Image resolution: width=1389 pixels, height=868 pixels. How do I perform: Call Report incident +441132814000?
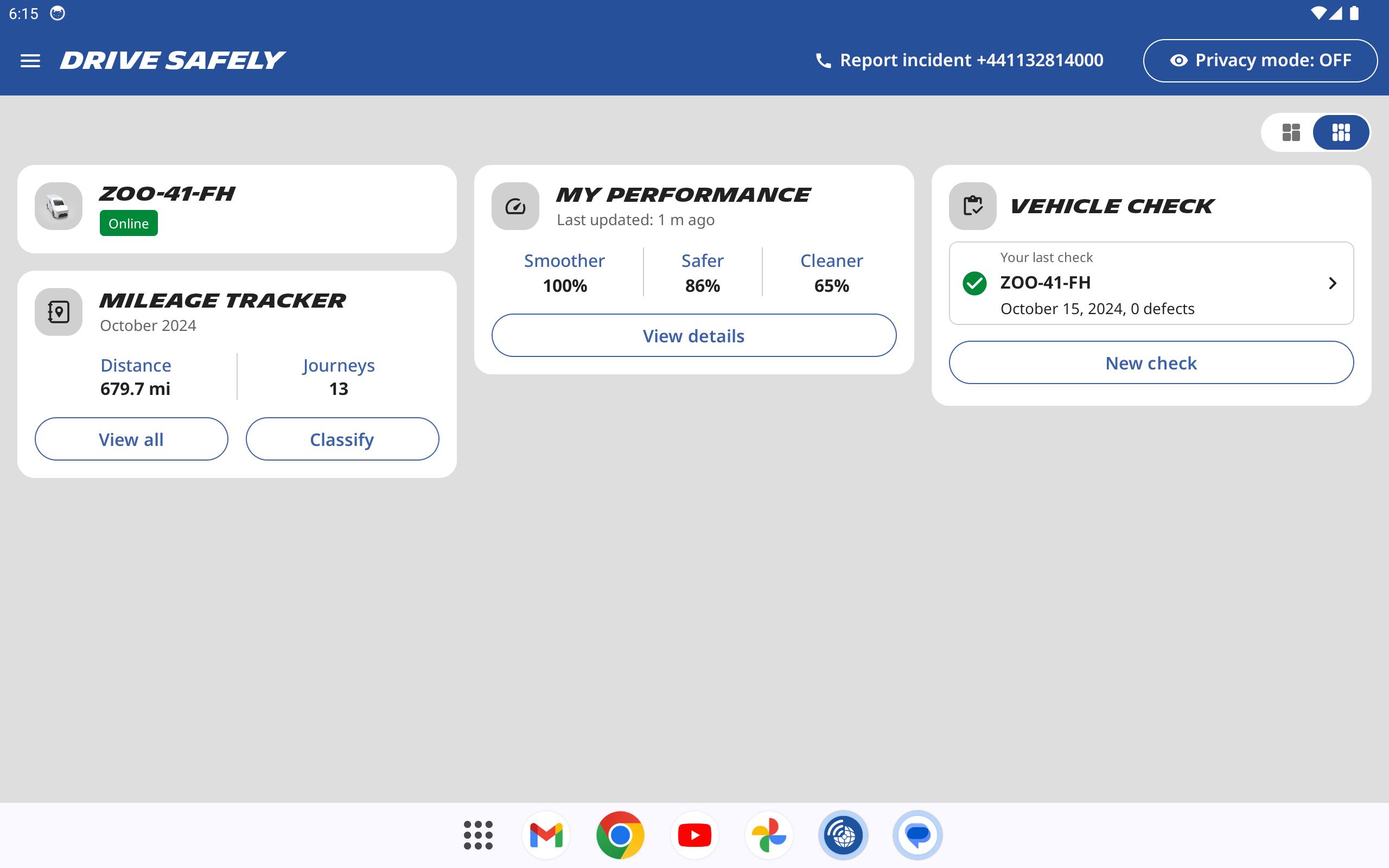click(x=959, y=60)
